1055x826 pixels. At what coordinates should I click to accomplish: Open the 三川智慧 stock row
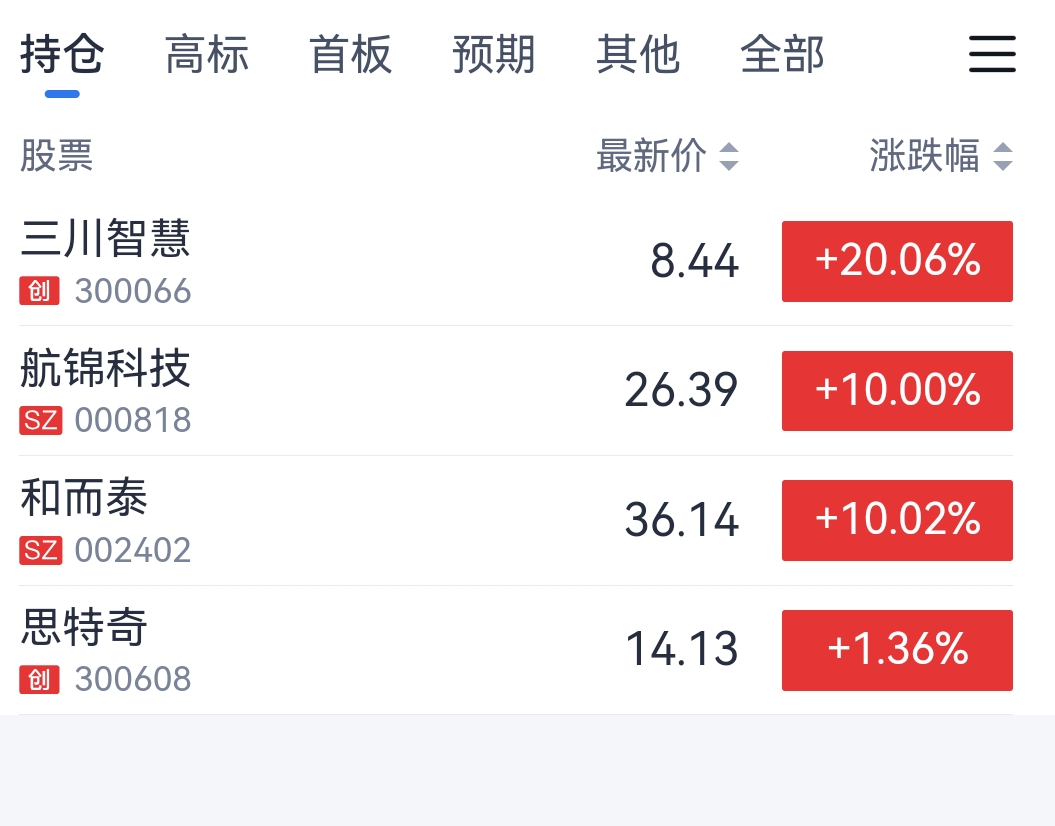(x=516, y=262)
